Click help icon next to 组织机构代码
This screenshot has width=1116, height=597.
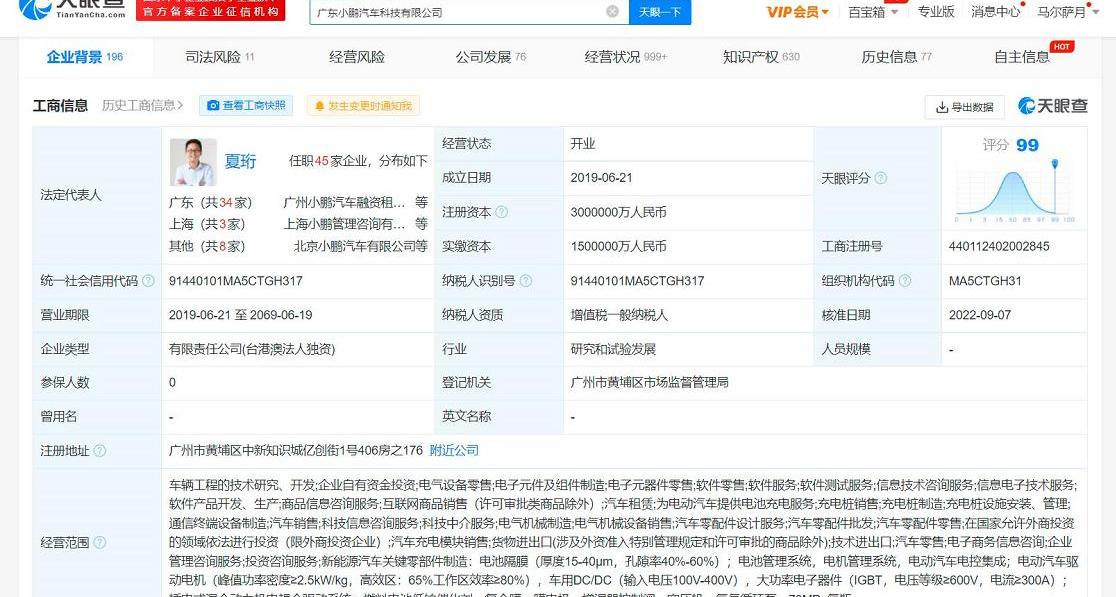pyautogui.click(x=905, y=280)
